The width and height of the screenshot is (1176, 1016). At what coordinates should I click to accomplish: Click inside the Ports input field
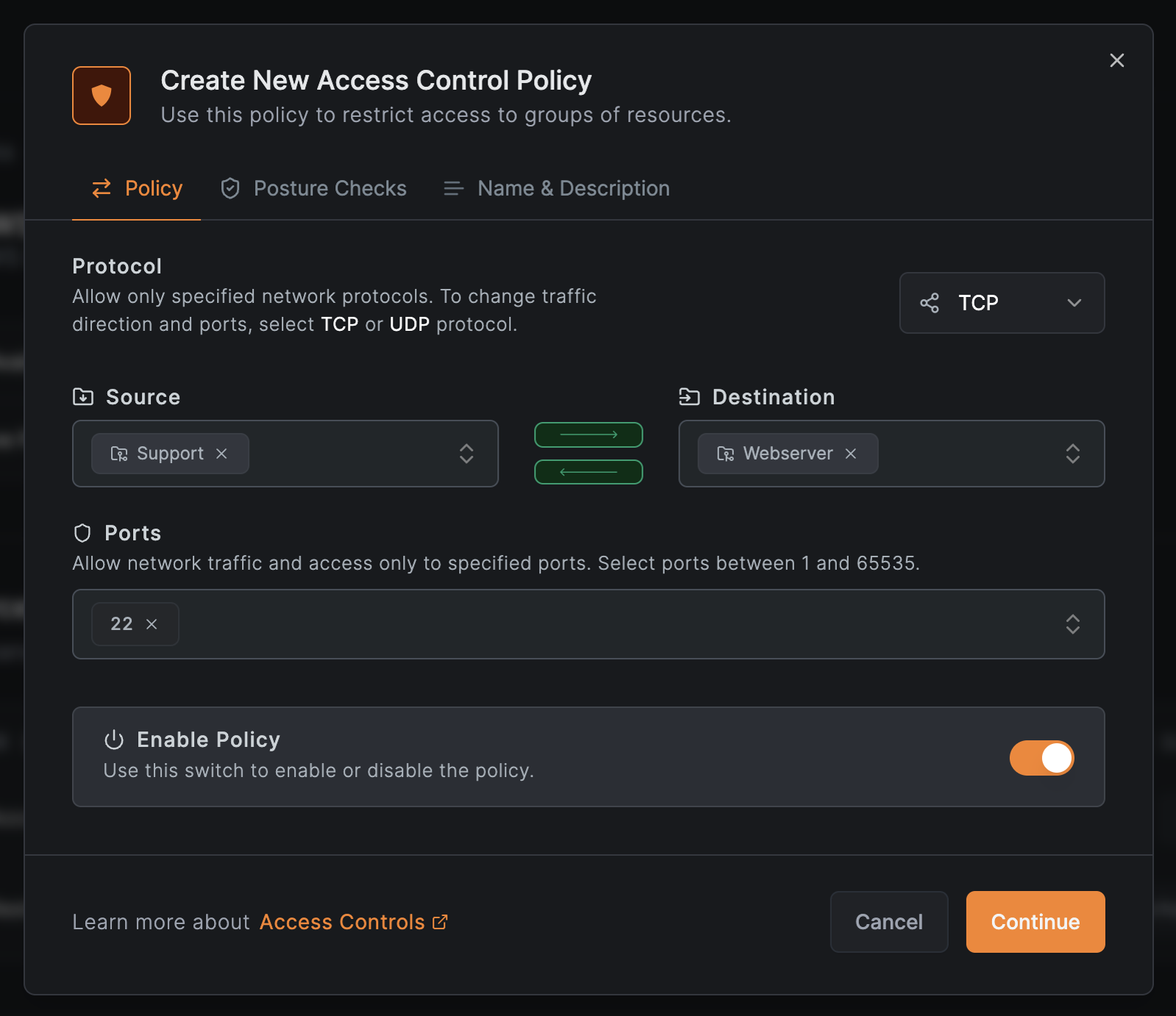(588, 624)
